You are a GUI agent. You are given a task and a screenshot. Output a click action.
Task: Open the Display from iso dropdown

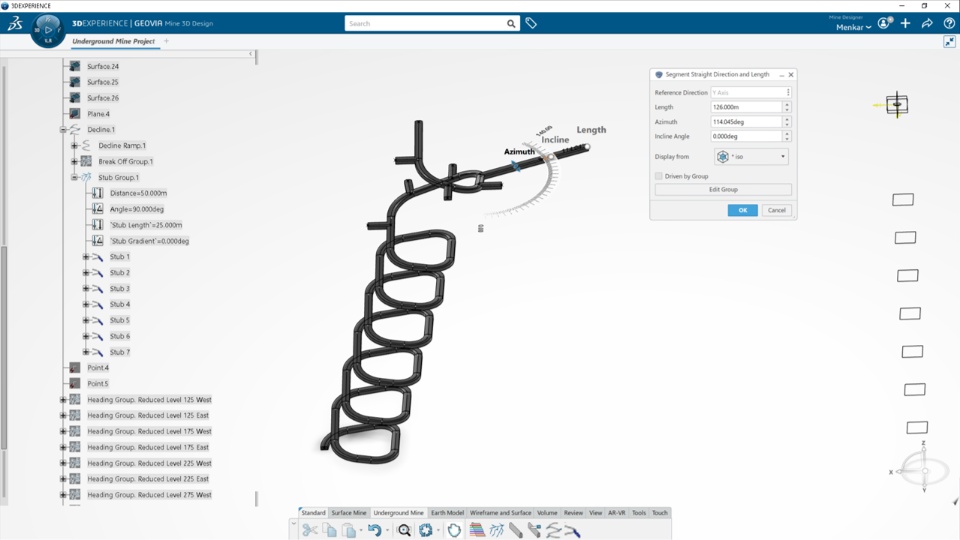[751, 157]
